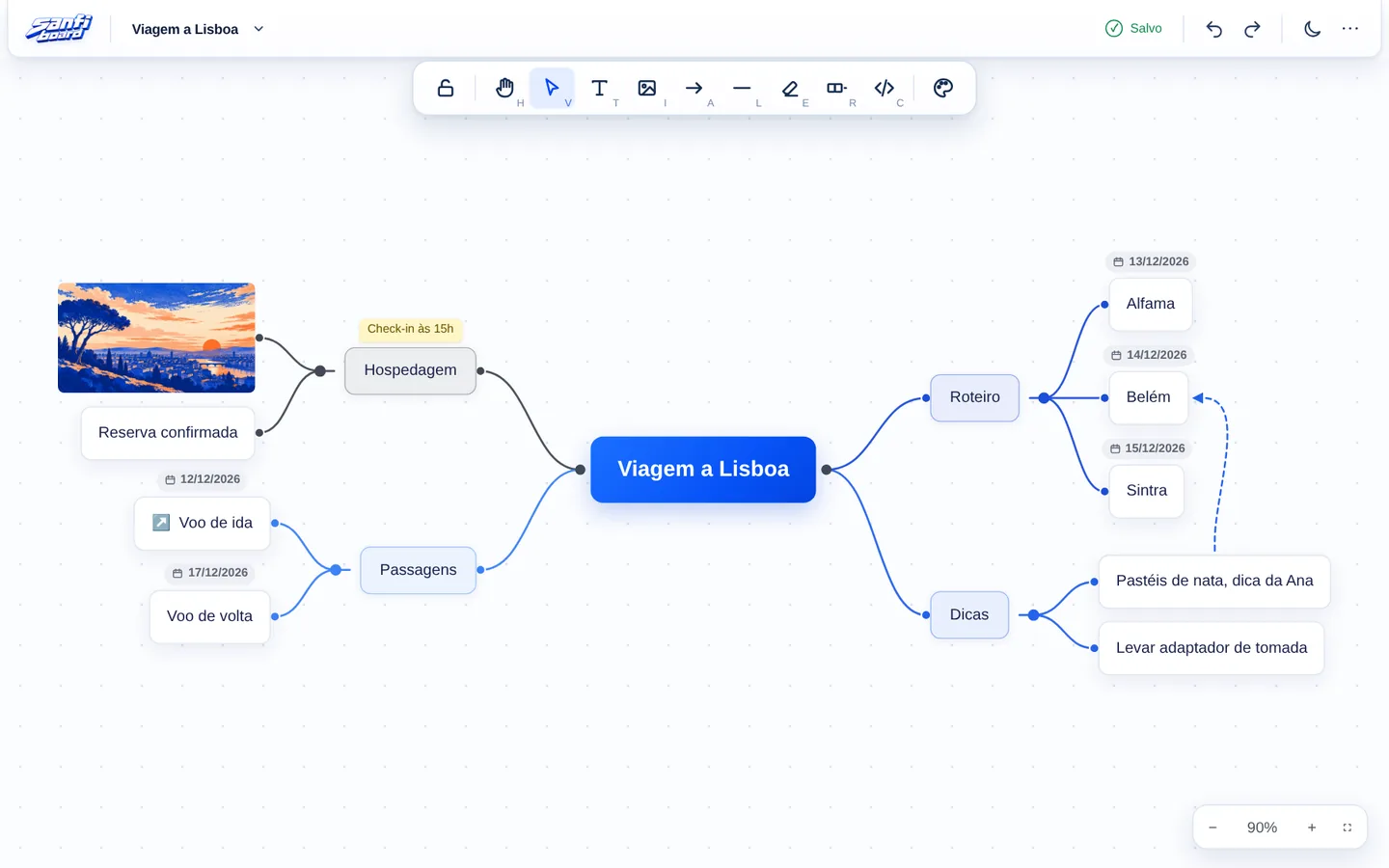Select the mind map node tool
The width and height of the screenshot is (1389, 868).
(x=836, y=88)
